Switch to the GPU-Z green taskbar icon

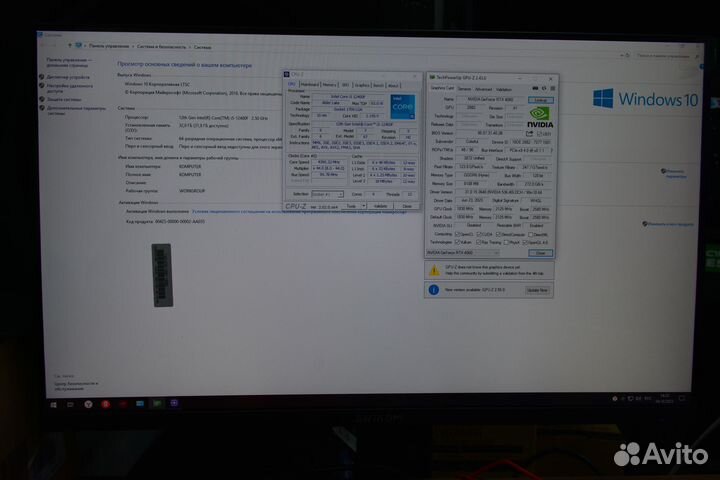point(157,403)
